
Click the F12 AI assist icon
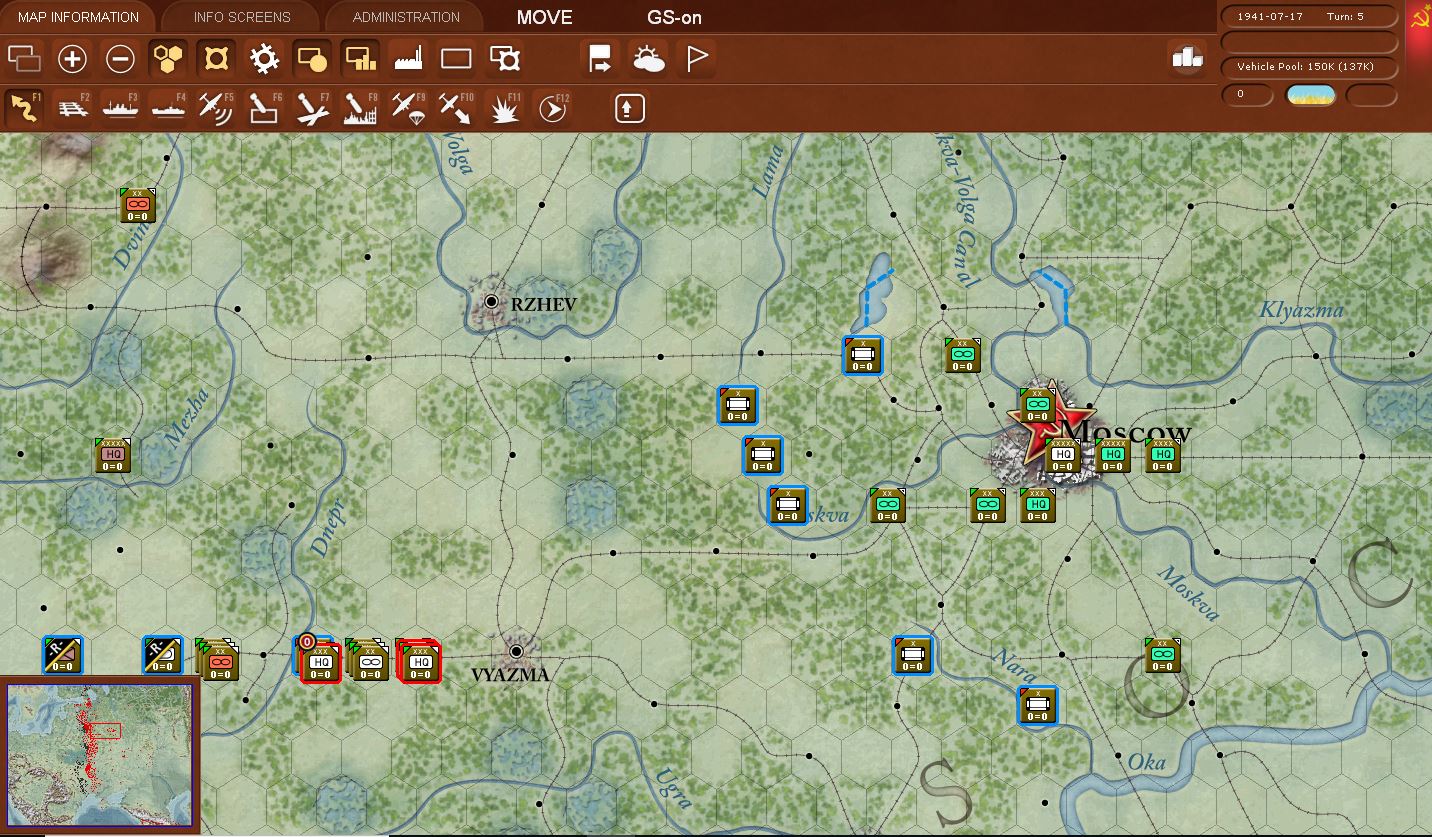pyautogui.click(x=551, y=107)
